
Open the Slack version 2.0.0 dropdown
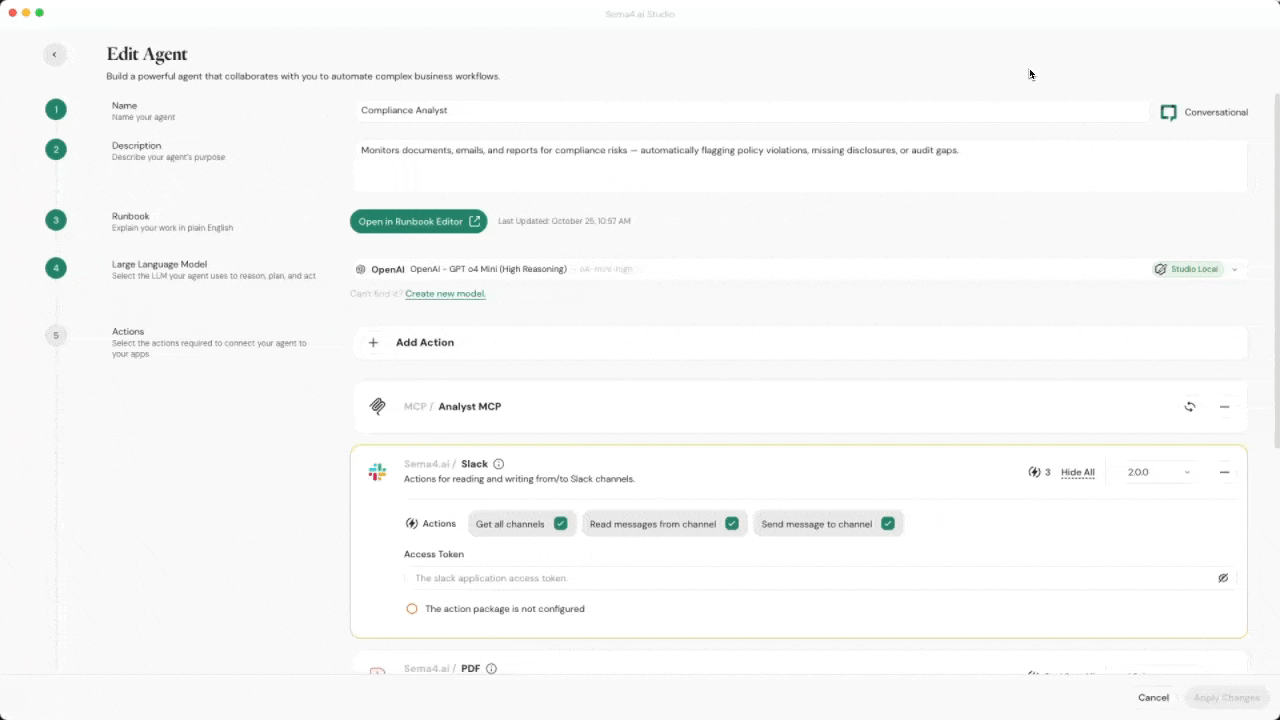click(1158, 471)
